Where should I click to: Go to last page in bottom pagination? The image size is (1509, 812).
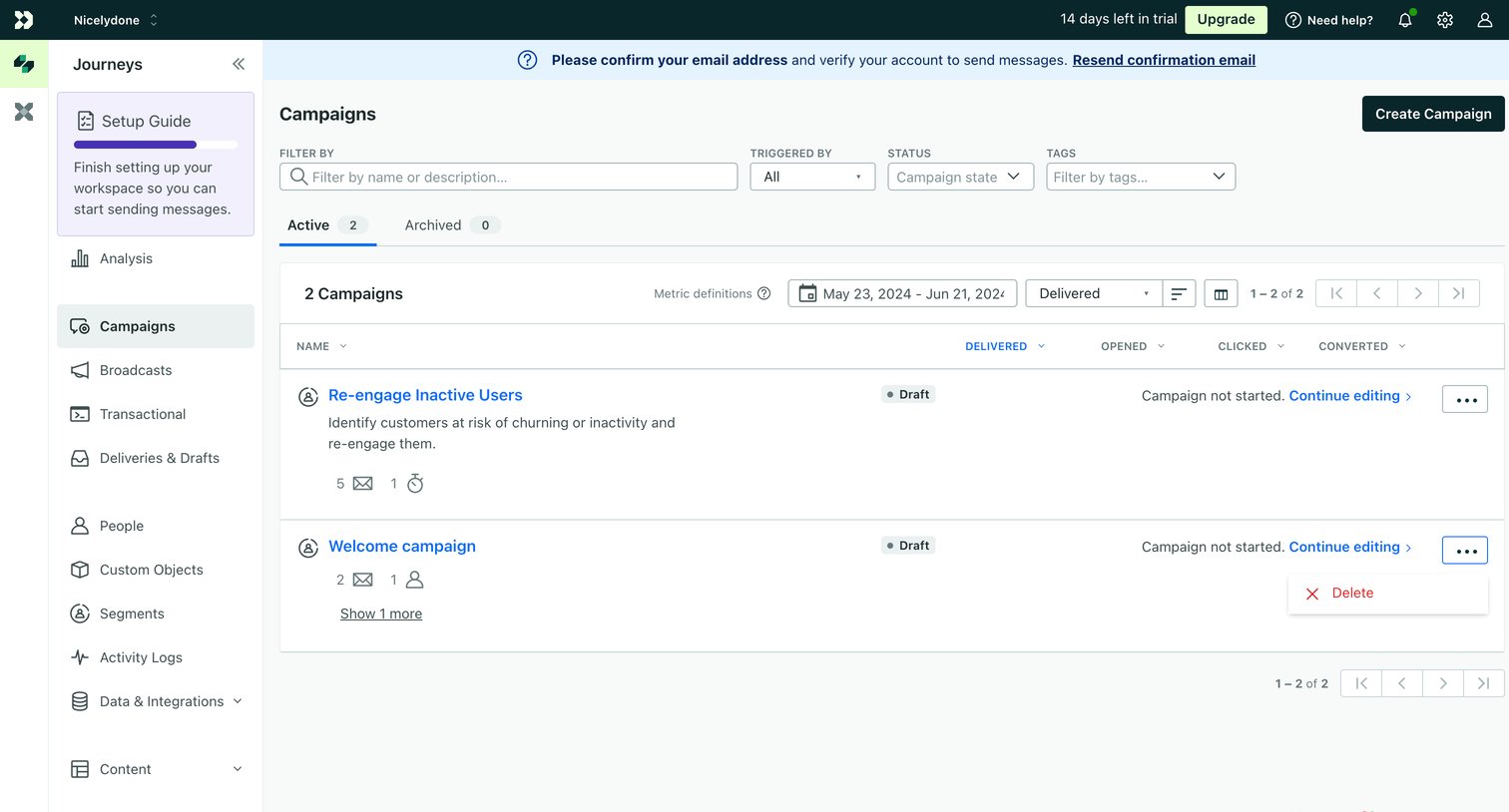coord(1484,683)
